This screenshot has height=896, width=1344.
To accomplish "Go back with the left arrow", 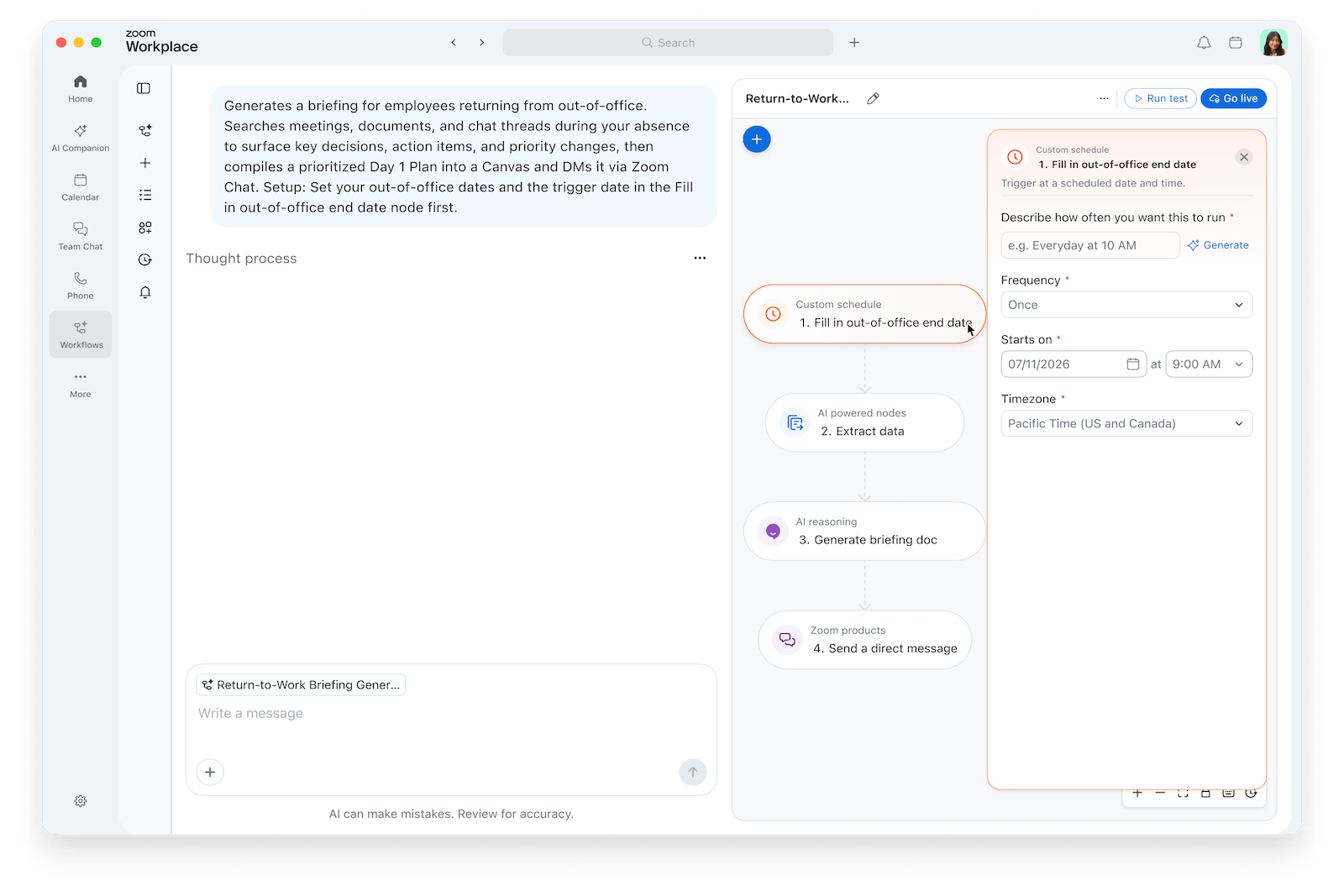I will tap(454, 42).
